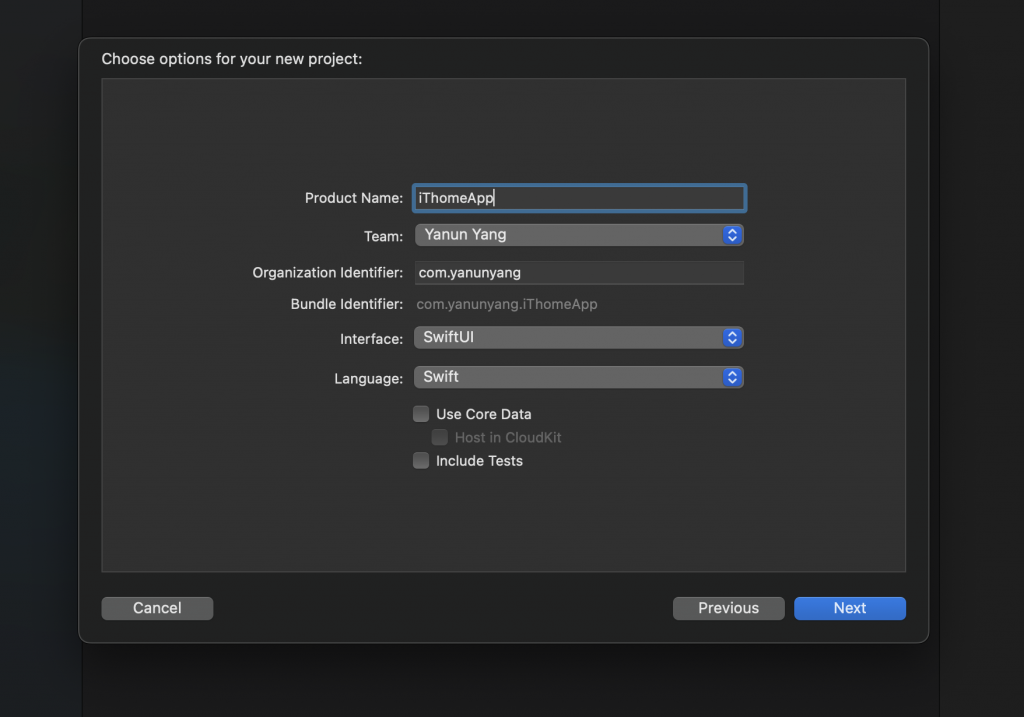
Task: Click the "Product Name:" label
Action: pos(354,198)
